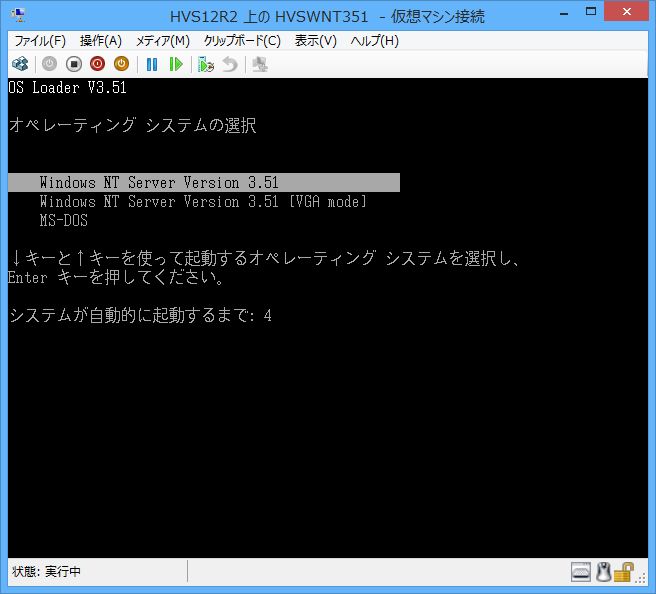Maximize the virtual machine connection window

pos(591,12)
